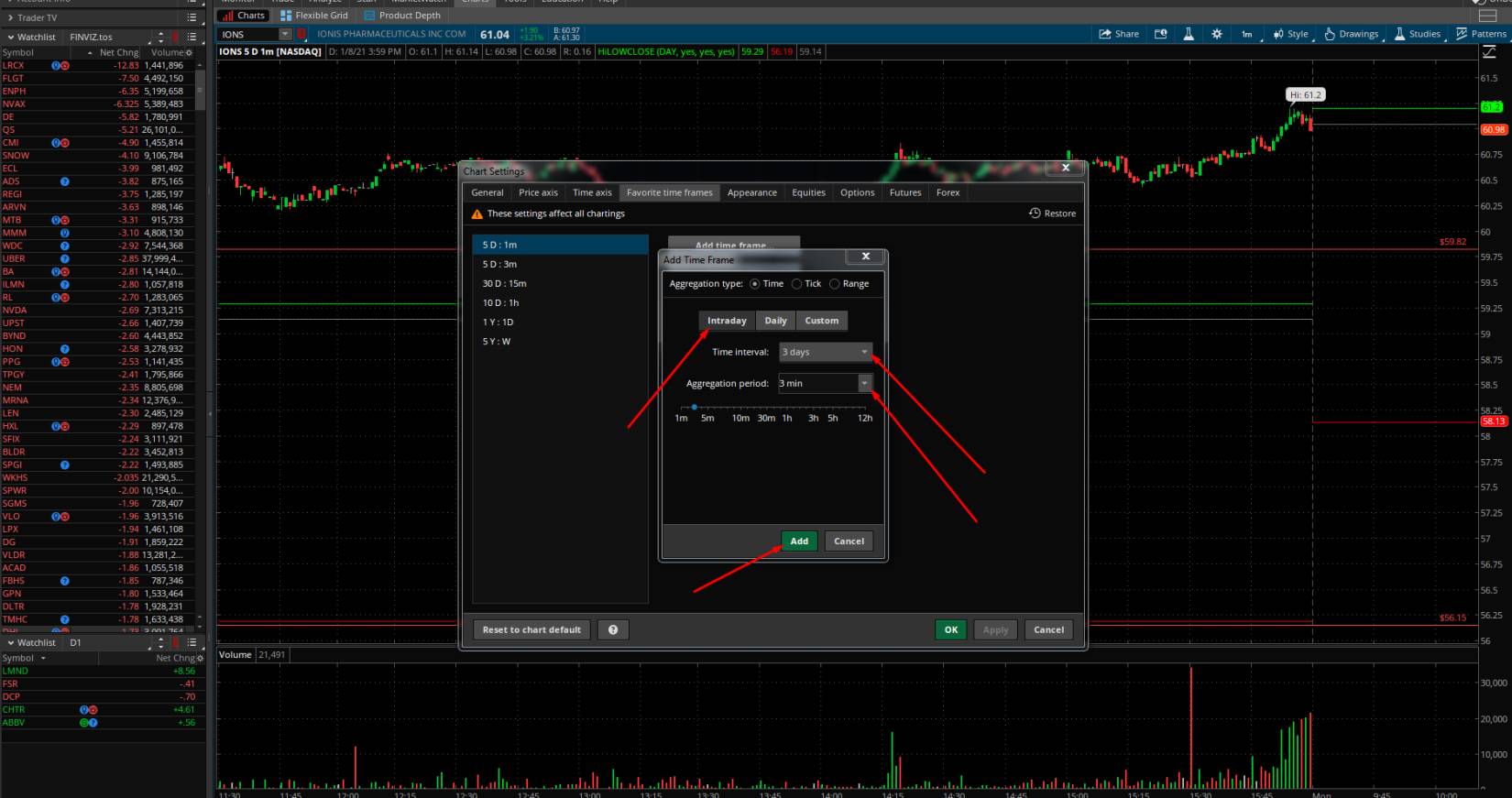Viewport: 1512px width, 798px height.
Task: Click the help question mark button
Action: pyautogui.click(x=613, y=629)
